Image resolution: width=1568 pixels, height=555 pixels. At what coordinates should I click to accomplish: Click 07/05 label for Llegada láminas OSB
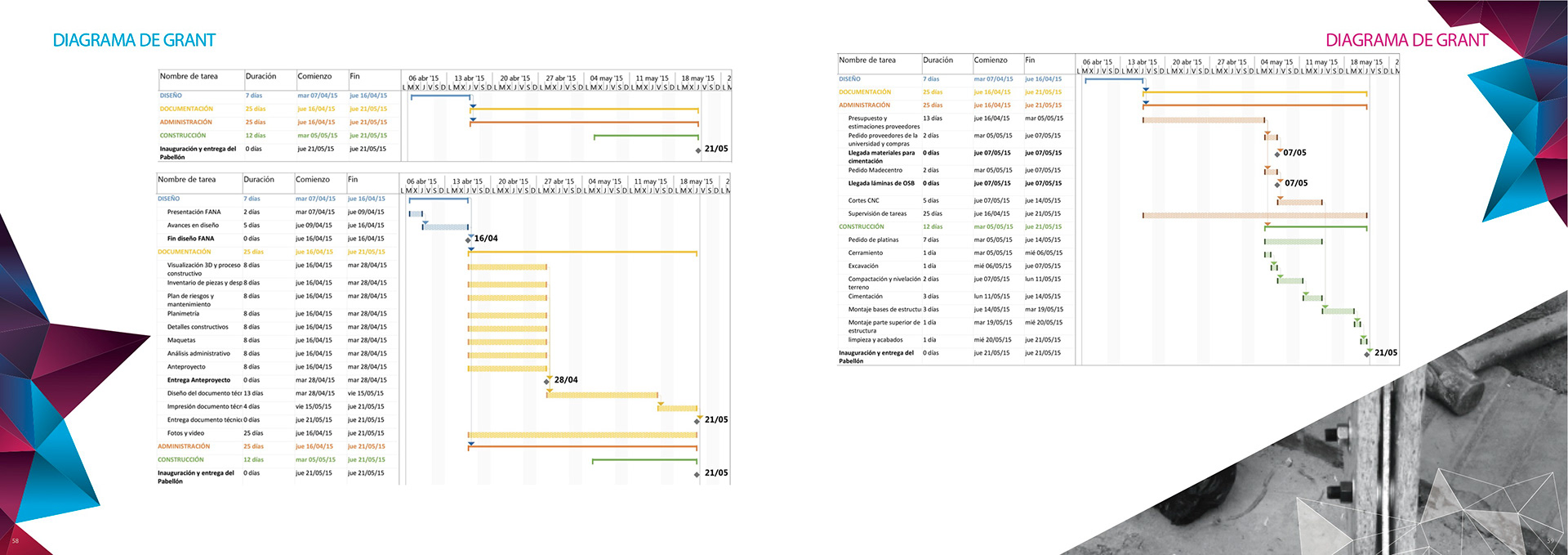pos(1296,183)
